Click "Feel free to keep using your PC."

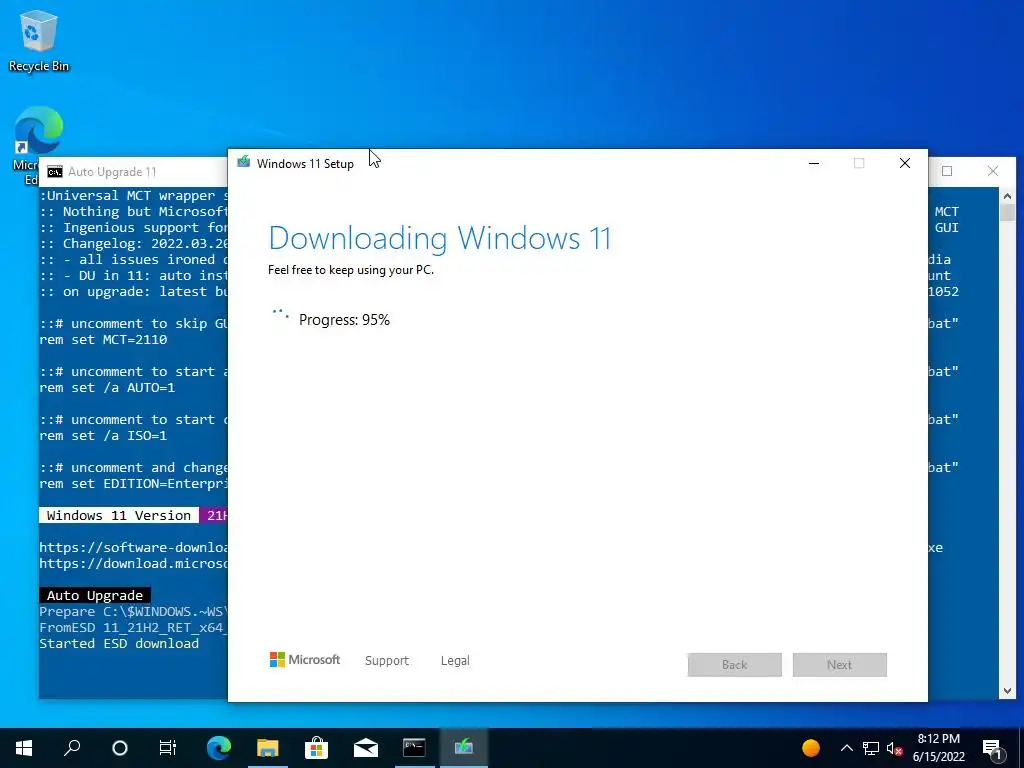pyautogui.click(x=351, y=270)
